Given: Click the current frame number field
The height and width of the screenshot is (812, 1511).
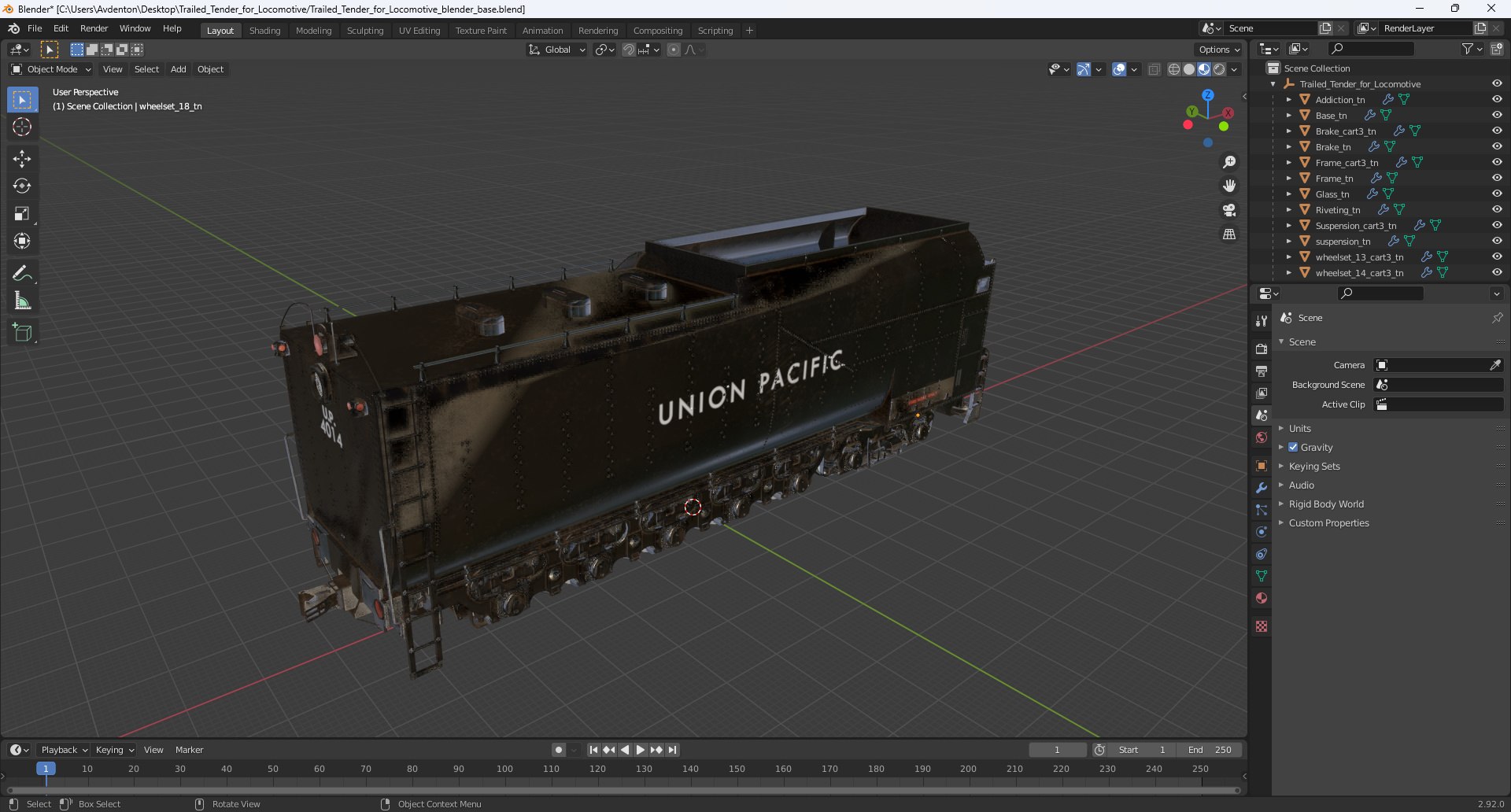Looking at the screenshot, I should (x=1057, y=750).
